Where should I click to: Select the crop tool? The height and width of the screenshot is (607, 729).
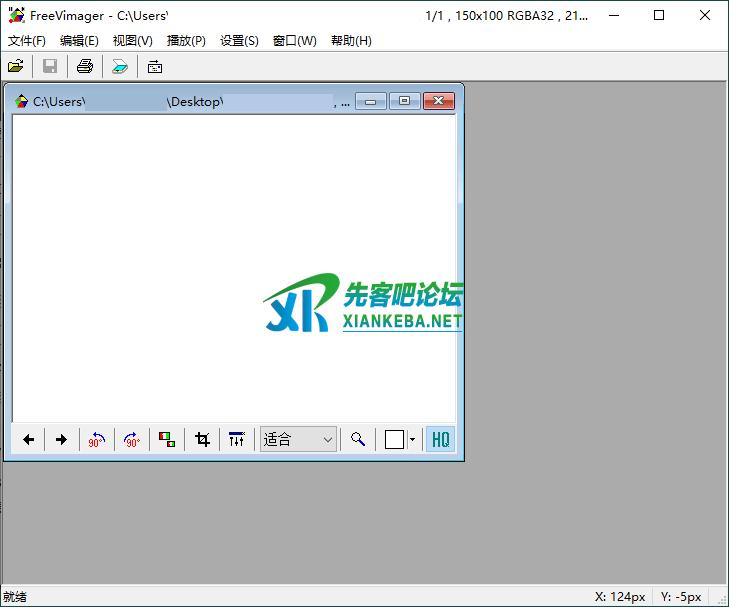202,439
